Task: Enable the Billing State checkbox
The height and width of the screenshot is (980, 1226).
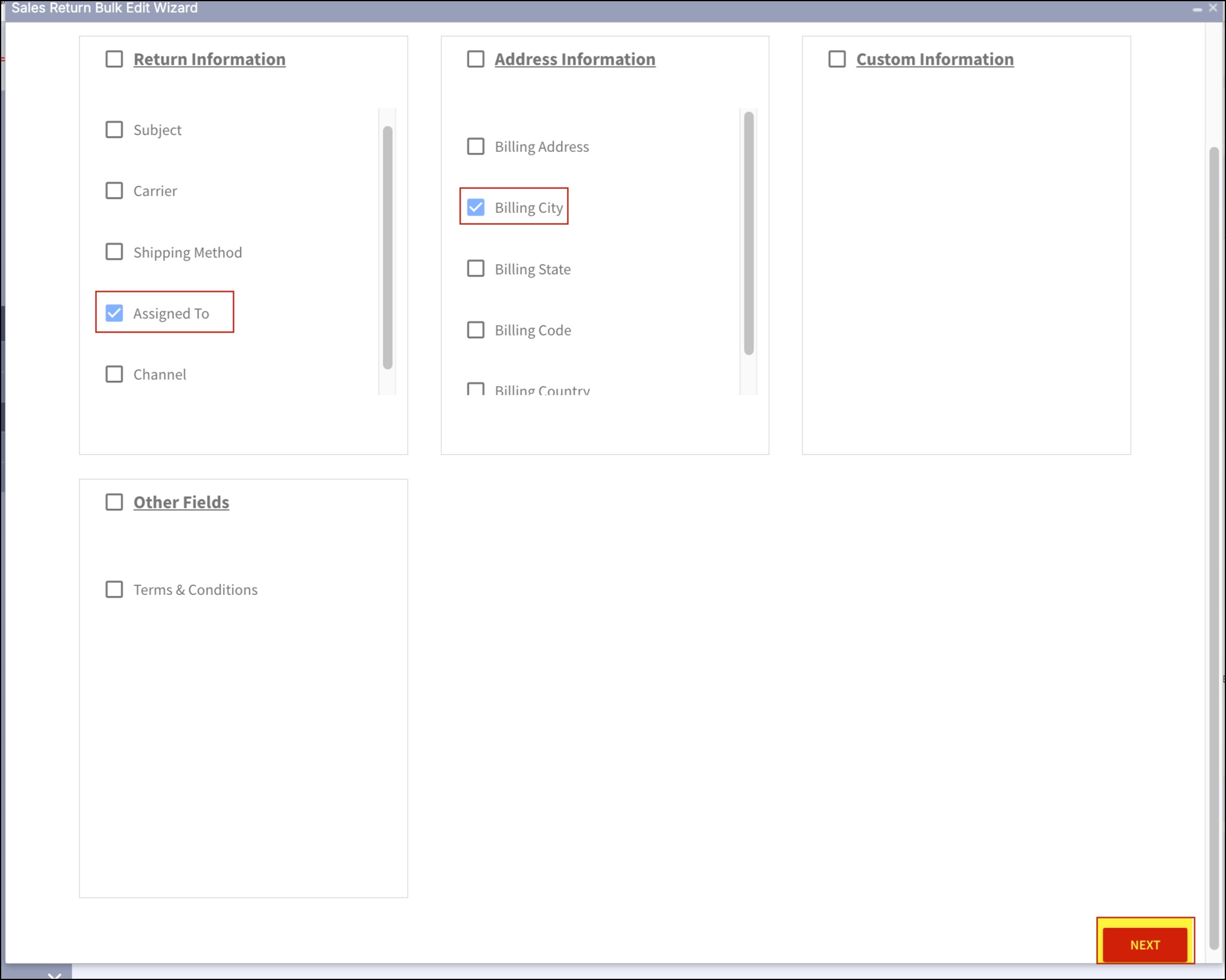Action: point(475,268)
